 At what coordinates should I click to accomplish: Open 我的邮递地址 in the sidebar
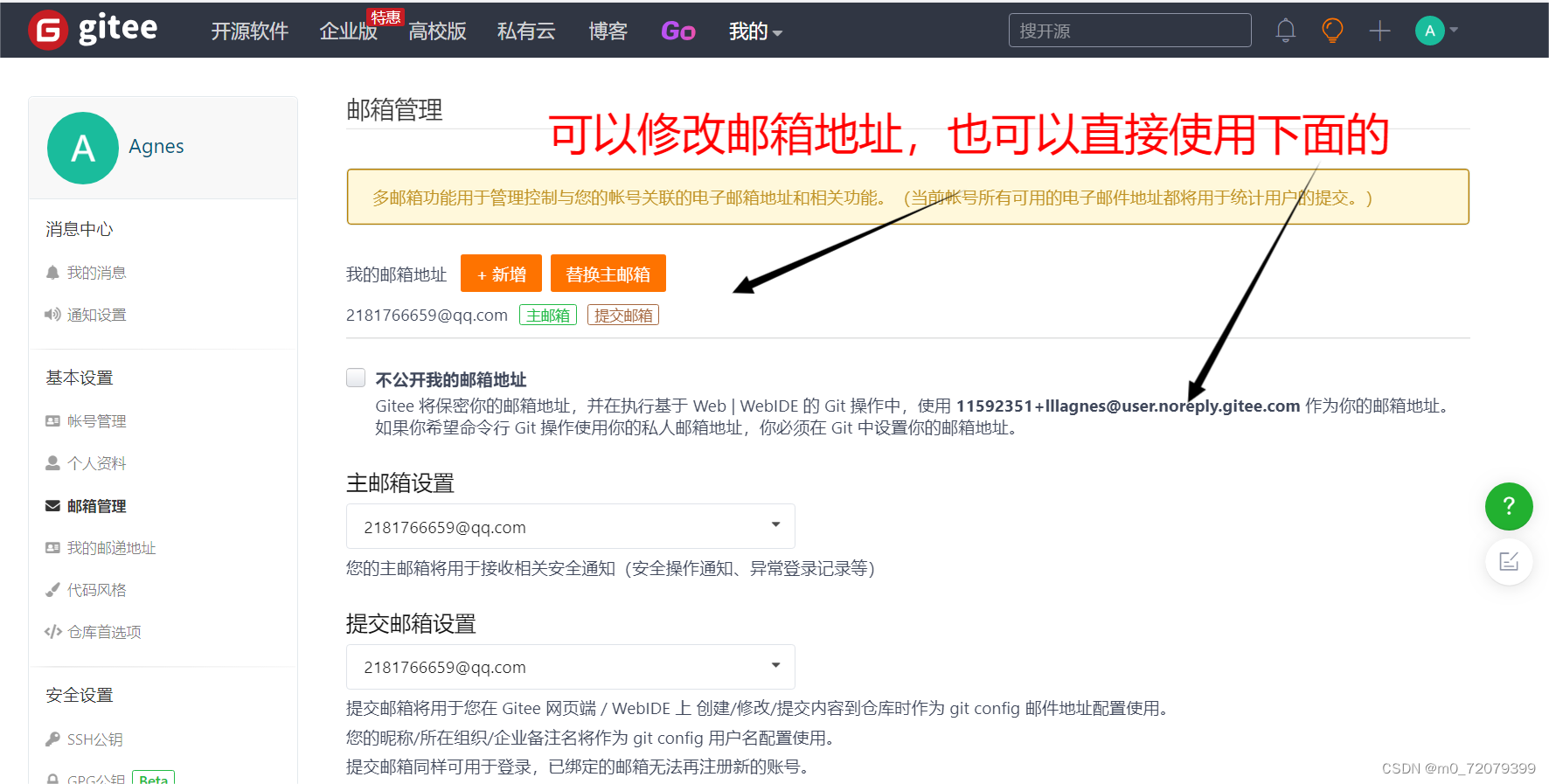111,548
